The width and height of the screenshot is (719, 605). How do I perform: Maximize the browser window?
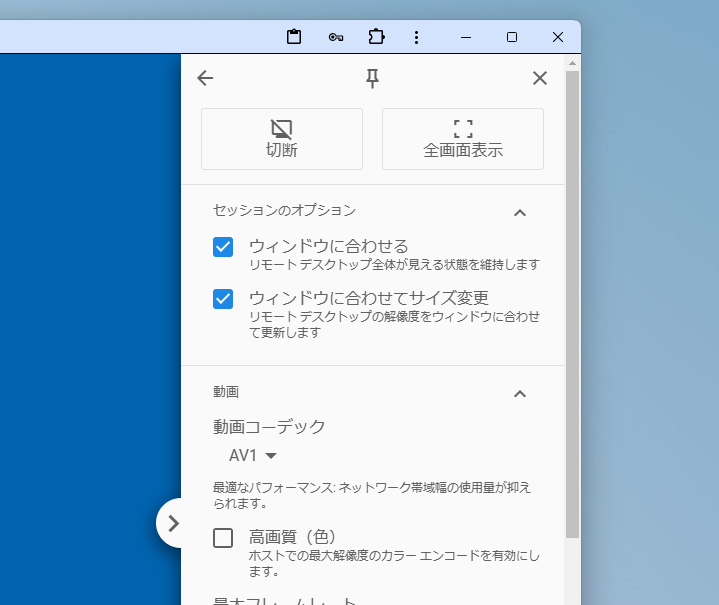pos(512,37)
